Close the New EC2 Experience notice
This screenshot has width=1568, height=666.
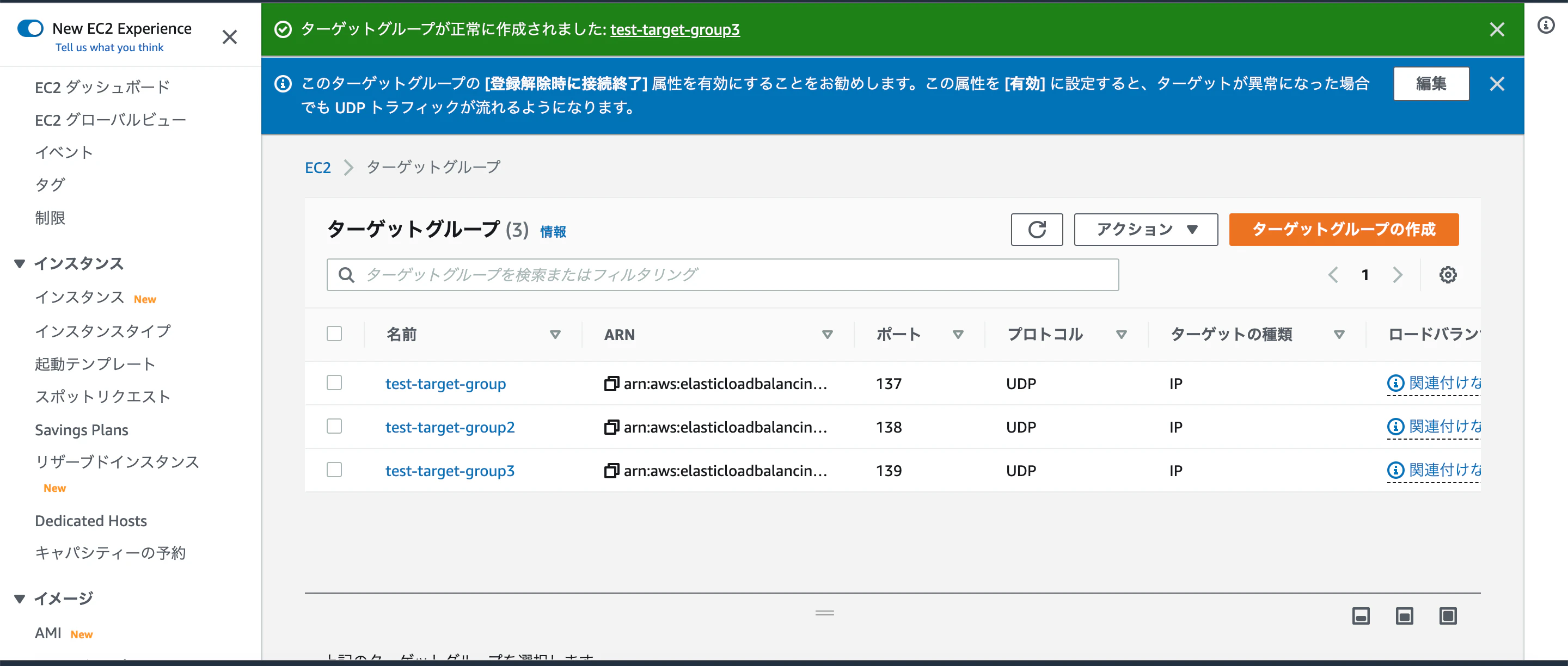coord(229,37)
